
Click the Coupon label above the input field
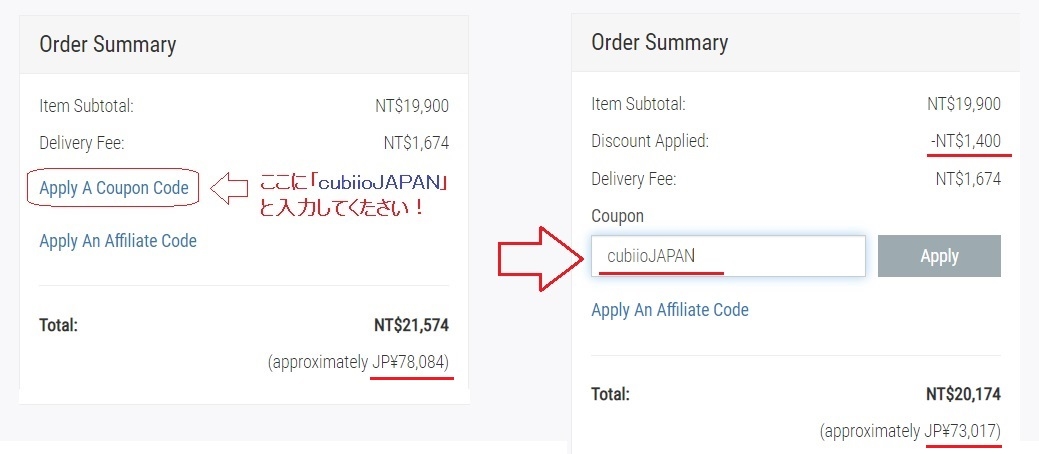(x=618, y=216)
